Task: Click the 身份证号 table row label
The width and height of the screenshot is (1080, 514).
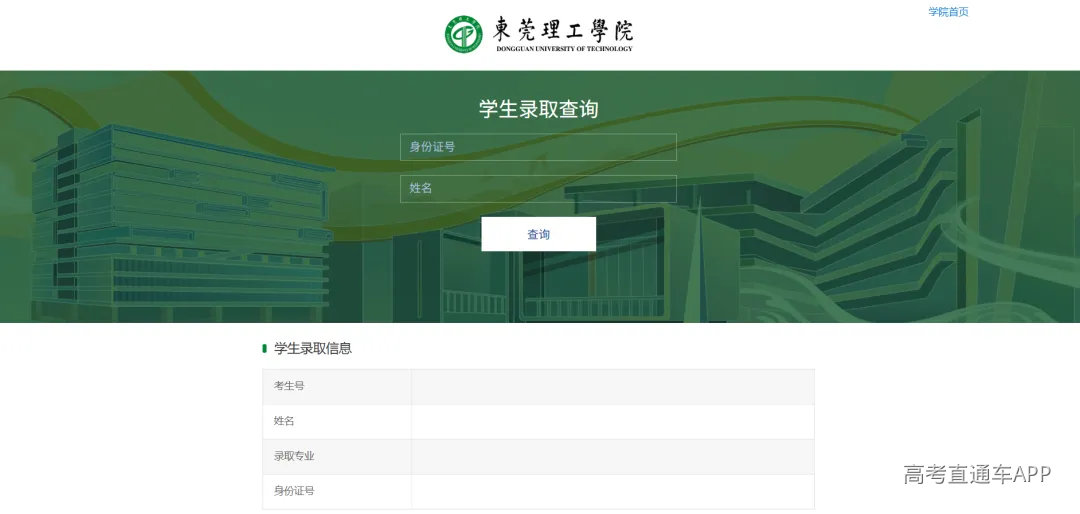Action: tap(294, 491)
